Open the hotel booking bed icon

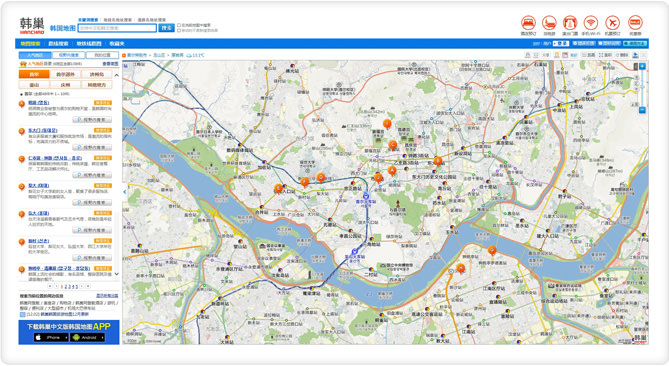point(528,23)
